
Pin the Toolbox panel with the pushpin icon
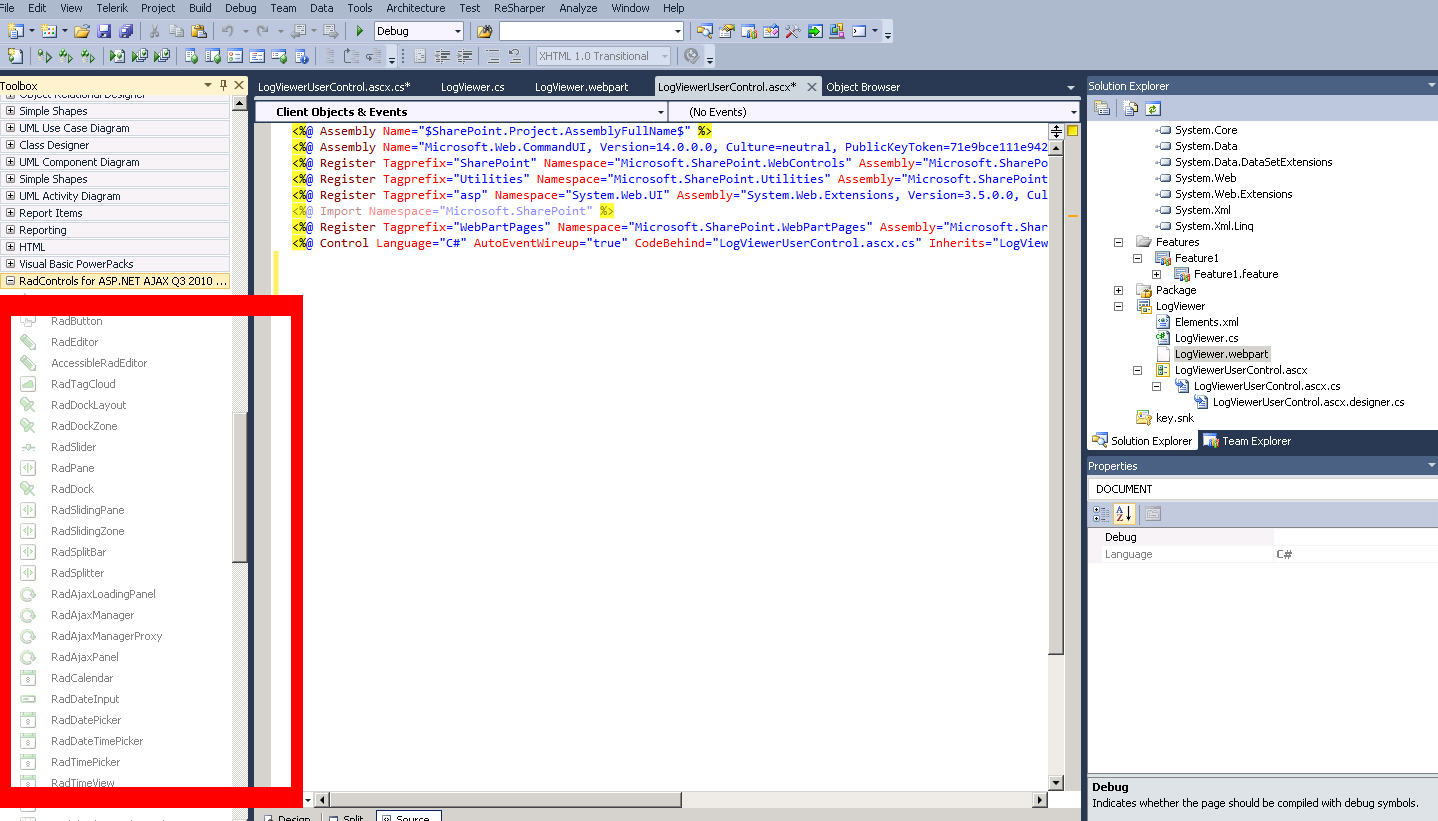[224, 86]
